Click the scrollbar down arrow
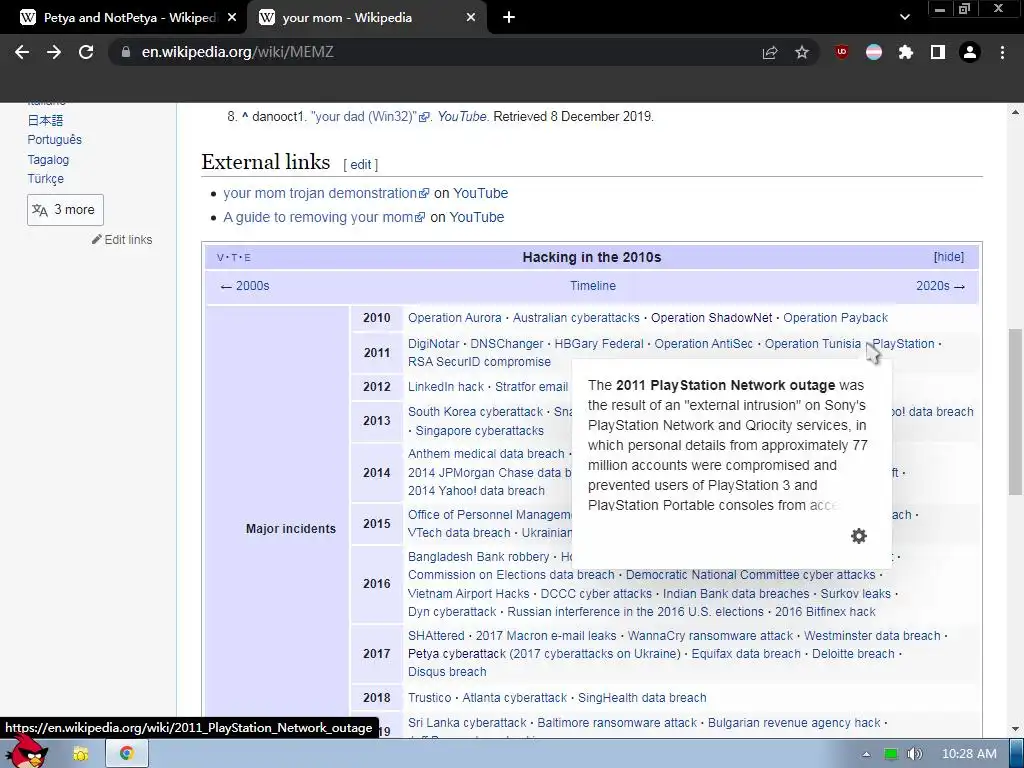The image size is (1024, 768). pos(1015,729)
